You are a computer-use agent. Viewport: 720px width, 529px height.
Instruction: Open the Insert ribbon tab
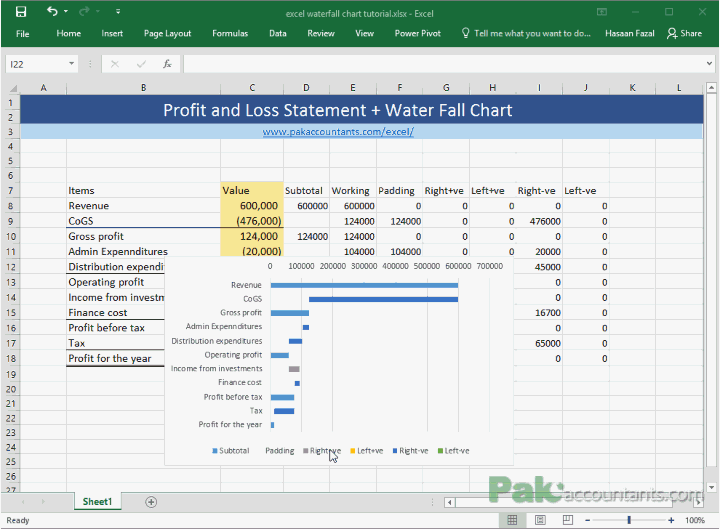[x=112, y=34]
